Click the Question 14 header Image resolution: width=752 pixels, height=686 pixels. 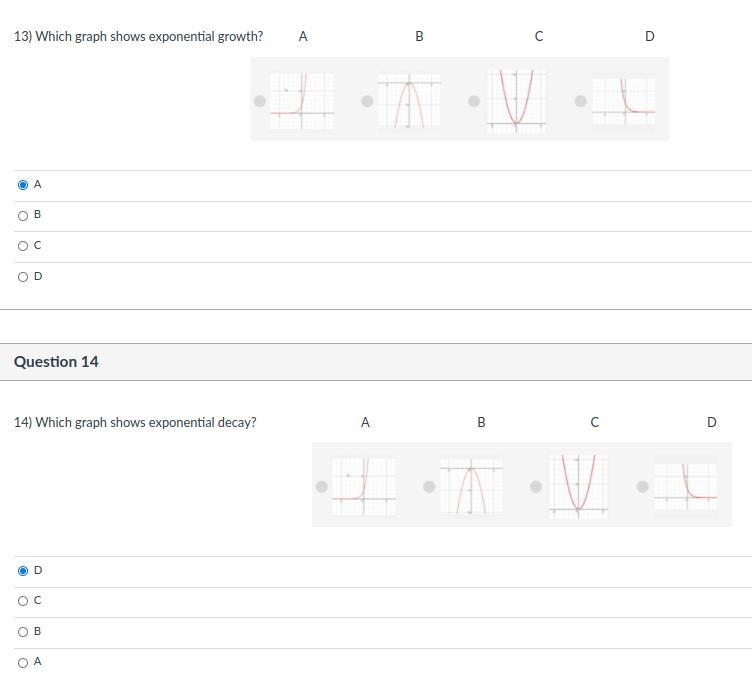click(x=57, y=362)
